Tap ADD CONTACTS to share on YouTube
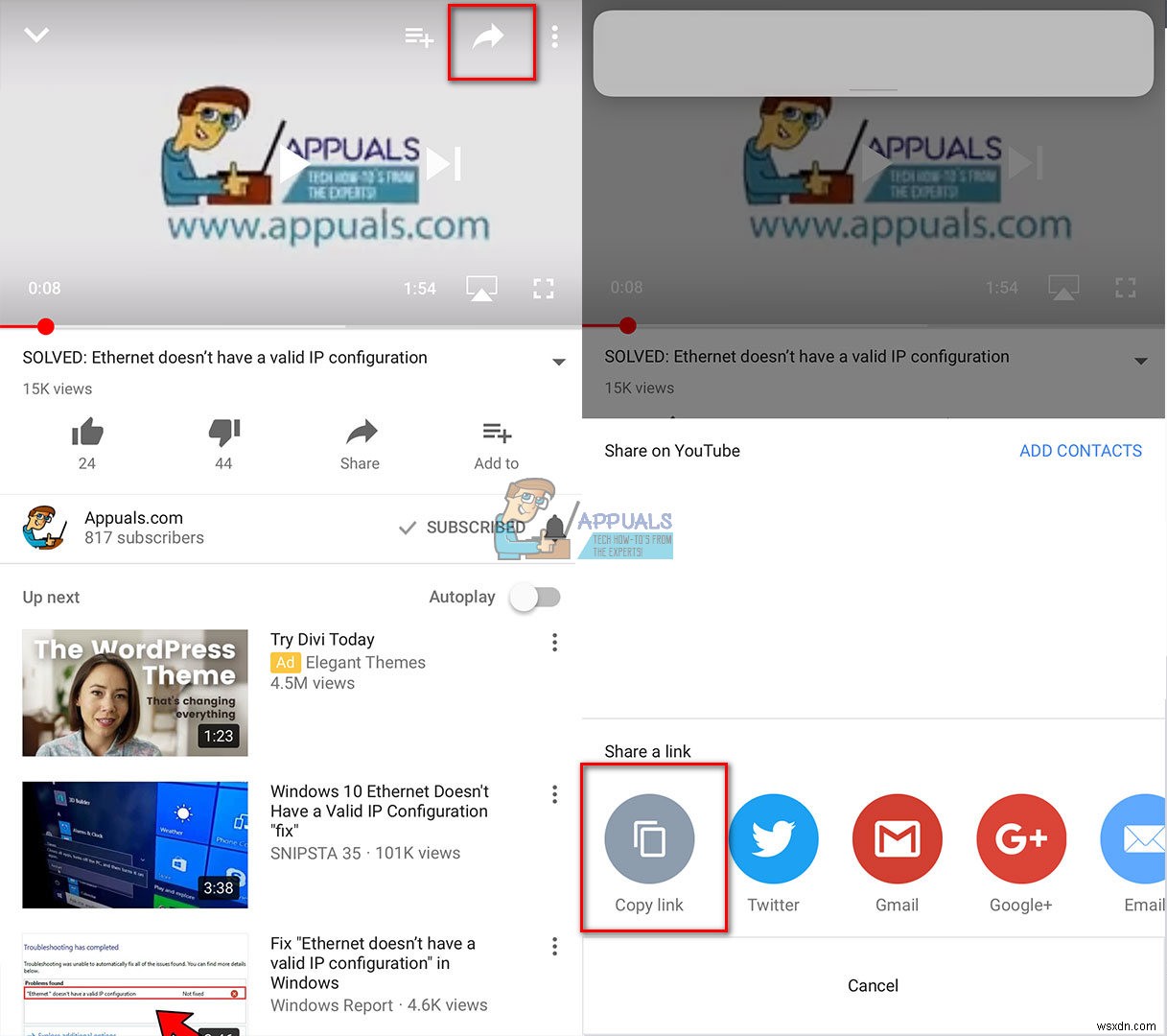 click(x=1080, y=450)
